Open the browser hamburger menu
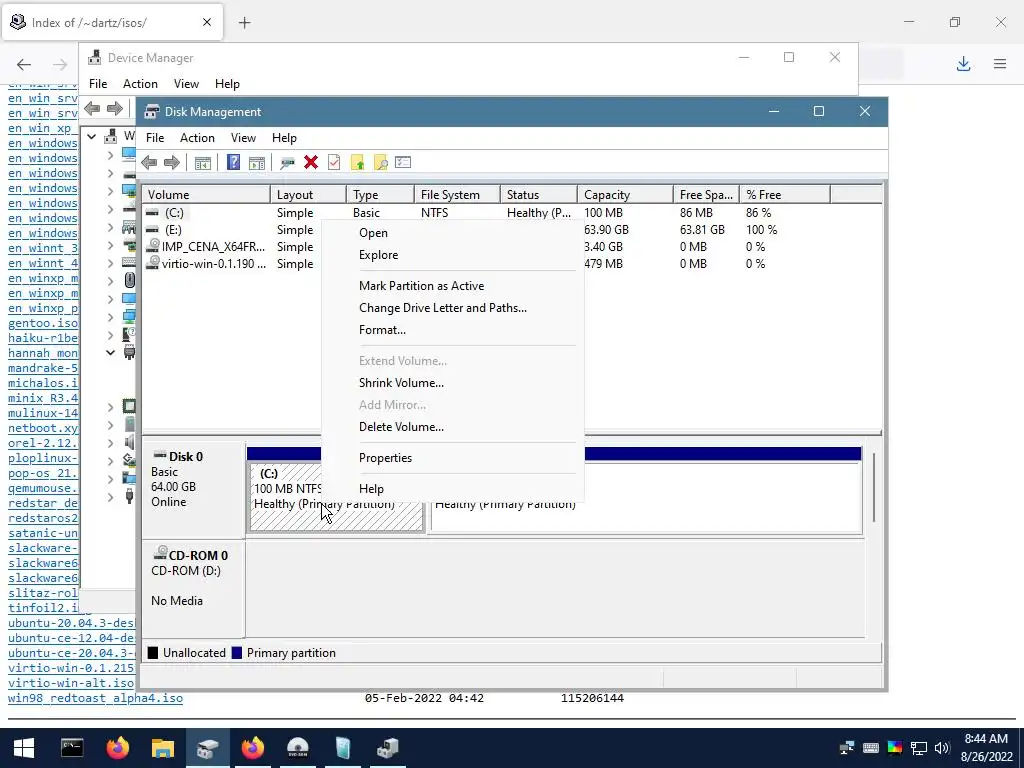Viewport: 1024px width, 768px height. (1000, 64)
